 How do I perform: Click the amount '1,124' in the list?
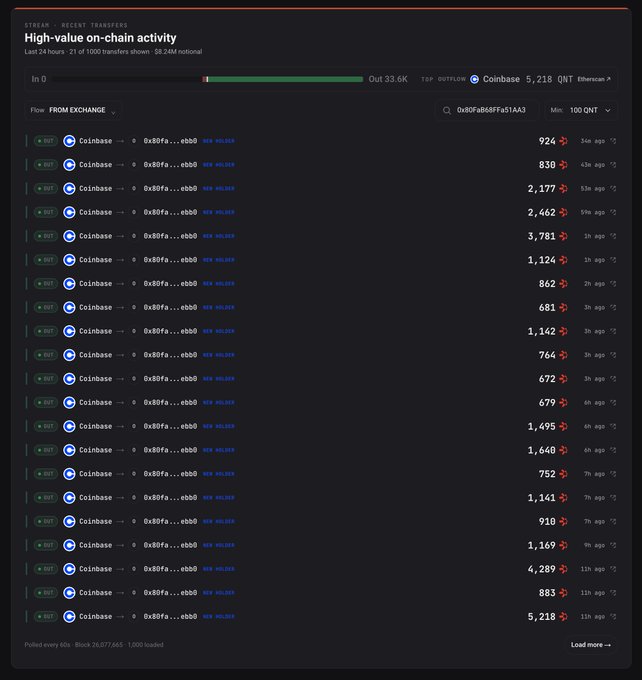541,260
